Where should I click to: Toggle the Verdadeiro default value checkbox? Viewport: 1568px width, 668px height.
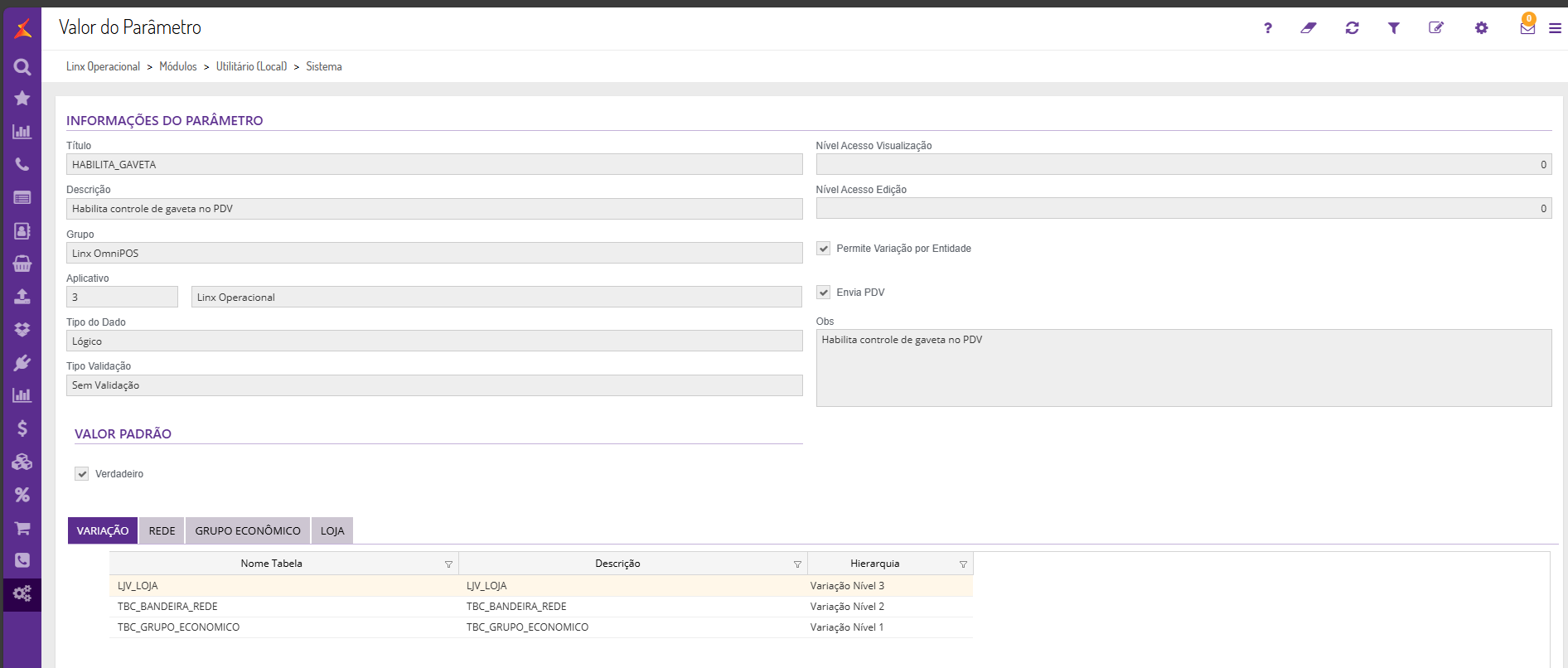pyautogui.click(x=82, y=474)
